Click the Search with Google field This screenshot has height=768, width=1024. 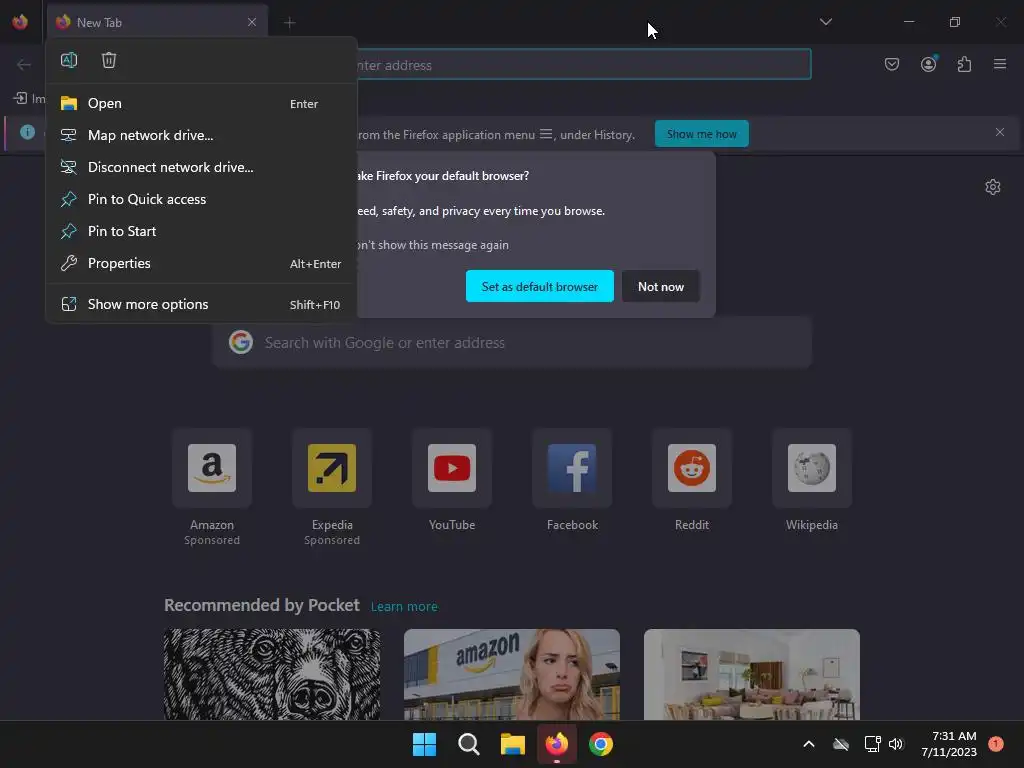tap(512, 342)
